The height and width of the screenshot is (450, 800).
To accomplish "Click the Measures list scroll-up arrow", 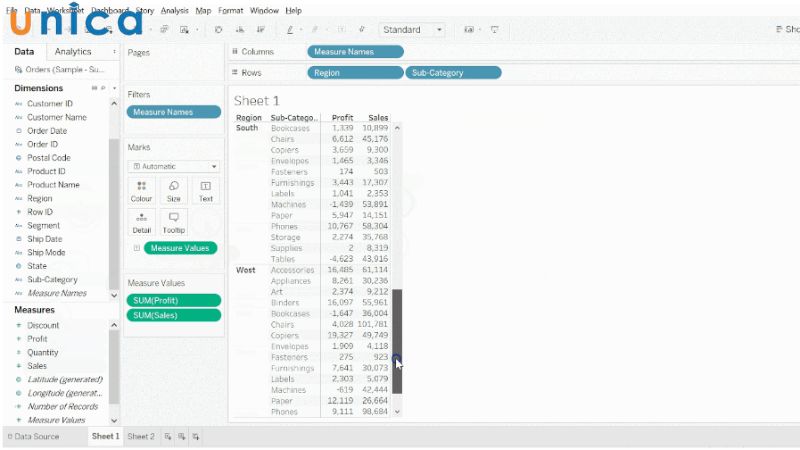I will point(114,326).
